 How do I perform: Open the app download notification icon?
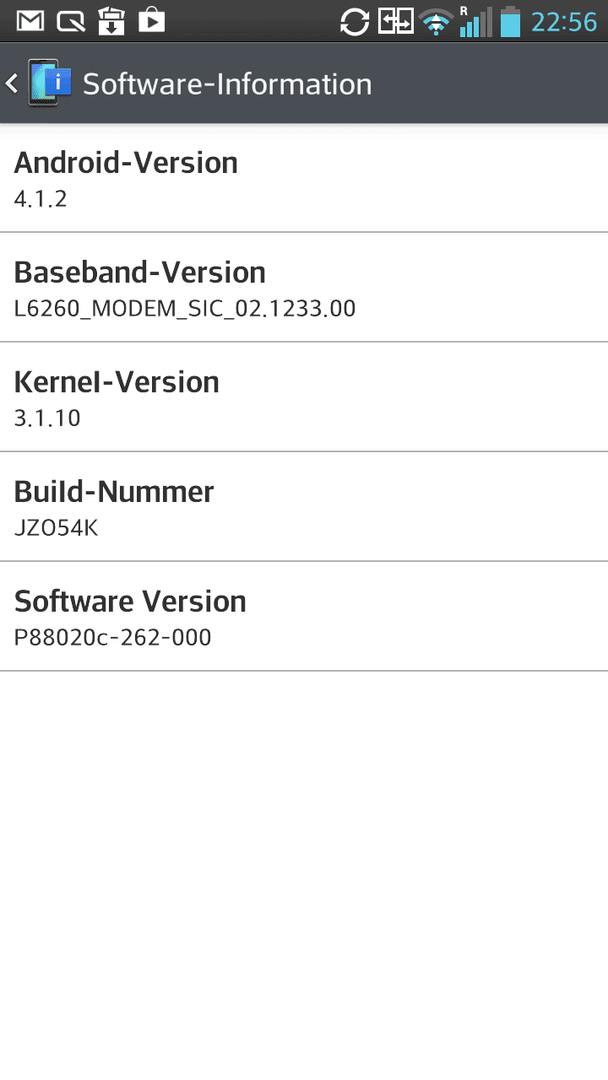(x=111, y=21)
